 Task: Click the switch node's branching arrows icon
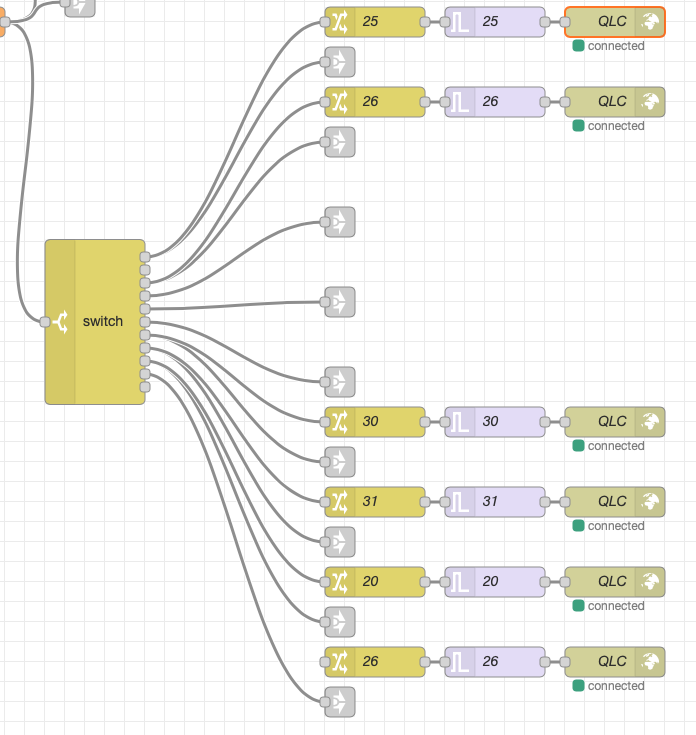click(61, 322)
